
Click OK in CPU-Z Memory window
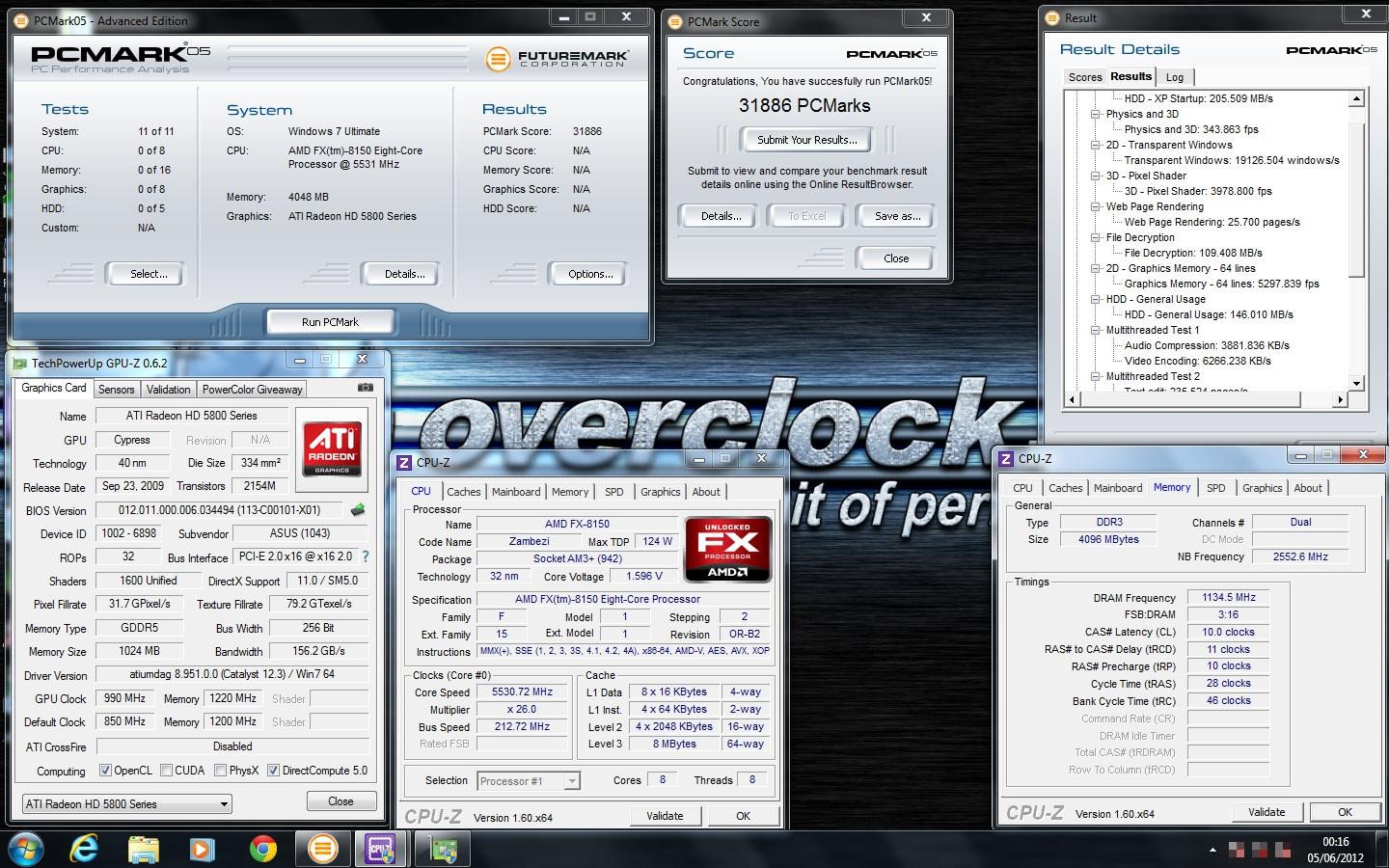(1345, 812)
